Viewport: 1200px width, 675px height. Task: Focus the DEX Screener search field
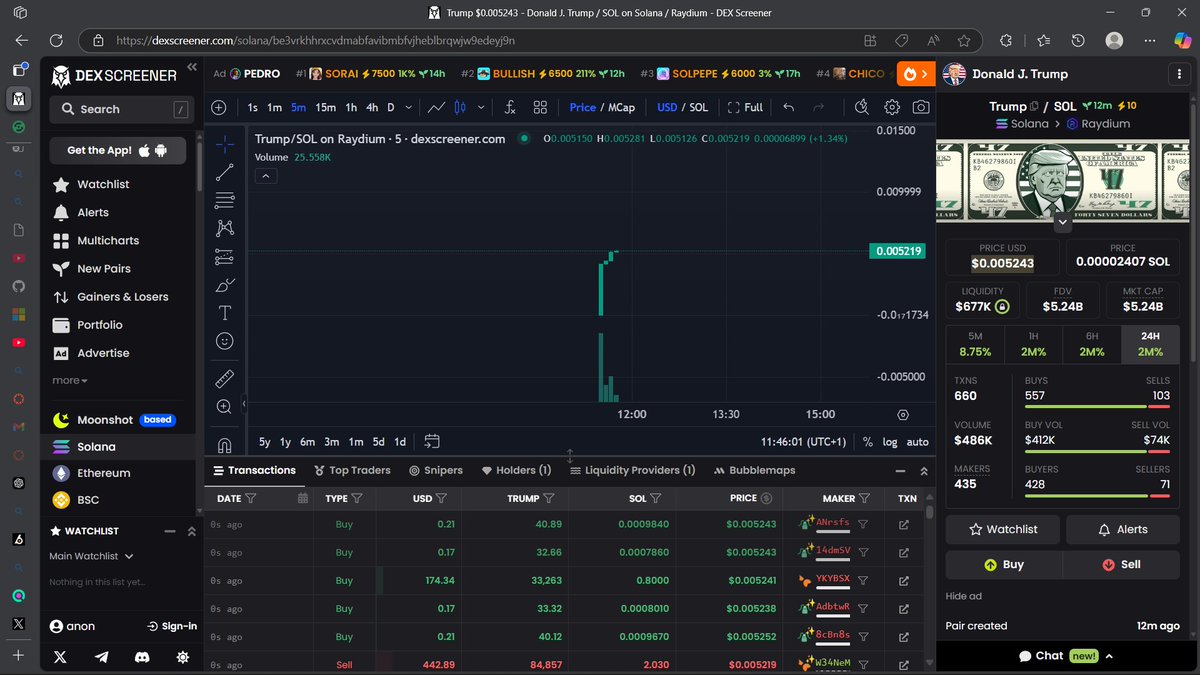pos(122,109)
